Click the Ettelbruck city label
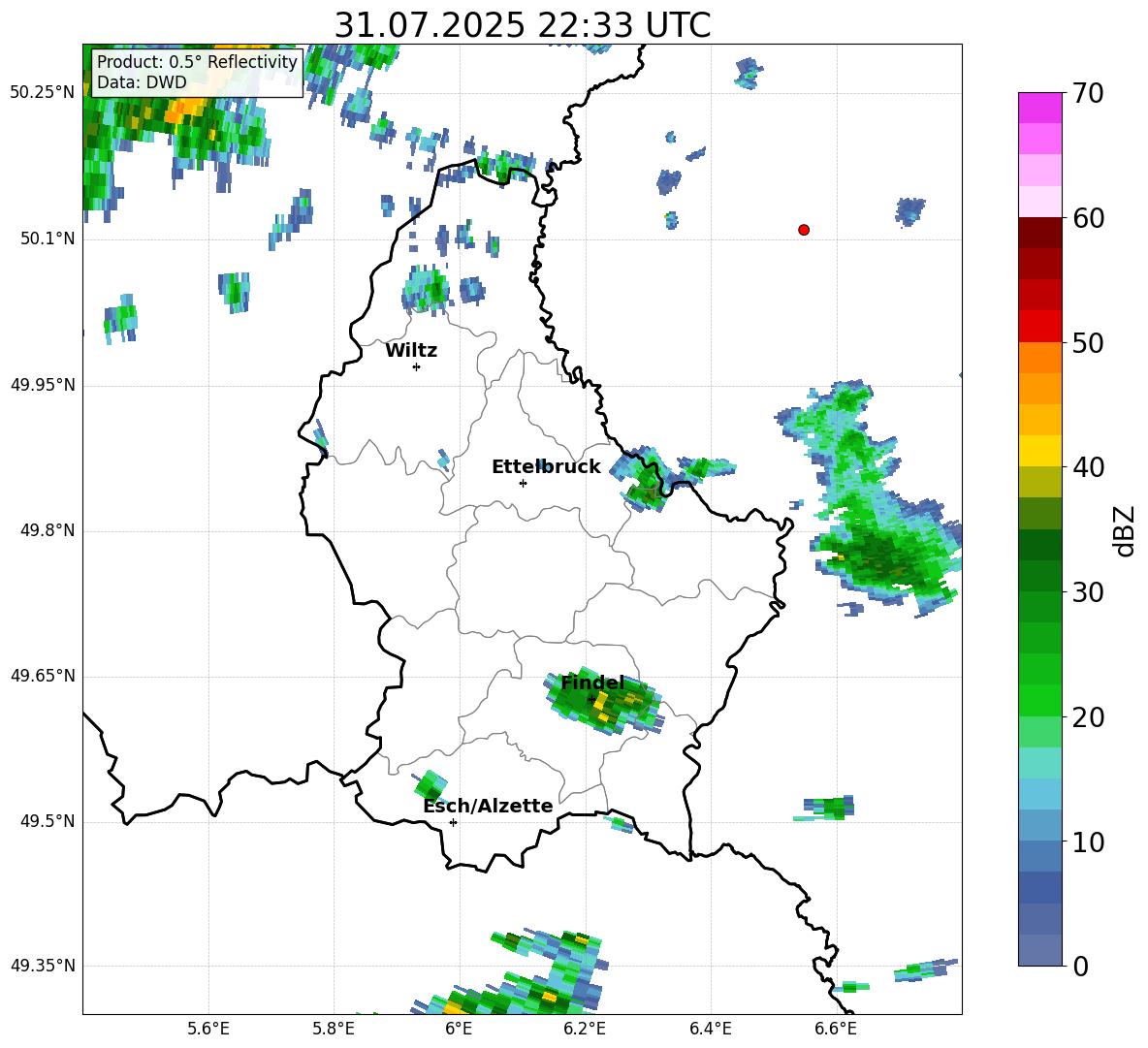The height and width of the screenshot is (1048, 1148). coord(546,467)
